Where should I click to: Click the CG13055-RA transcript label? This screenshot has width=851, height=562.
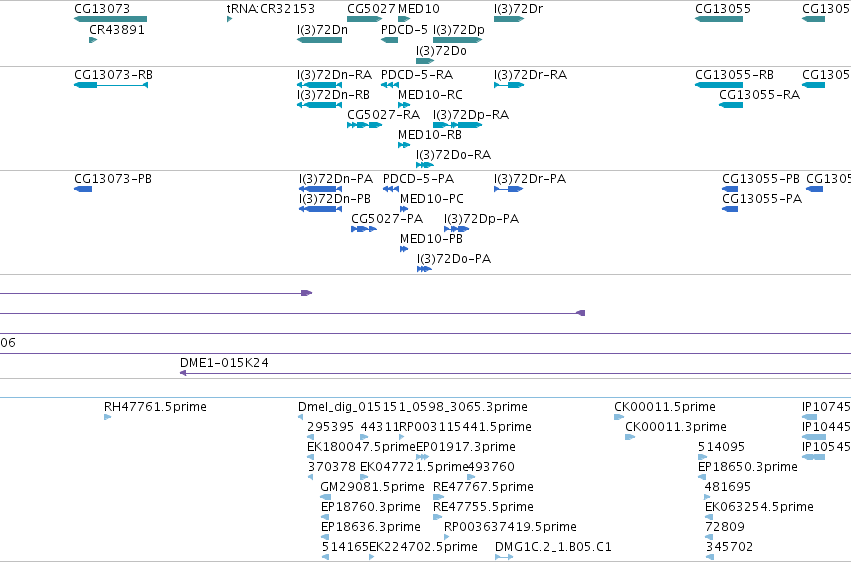759,94
